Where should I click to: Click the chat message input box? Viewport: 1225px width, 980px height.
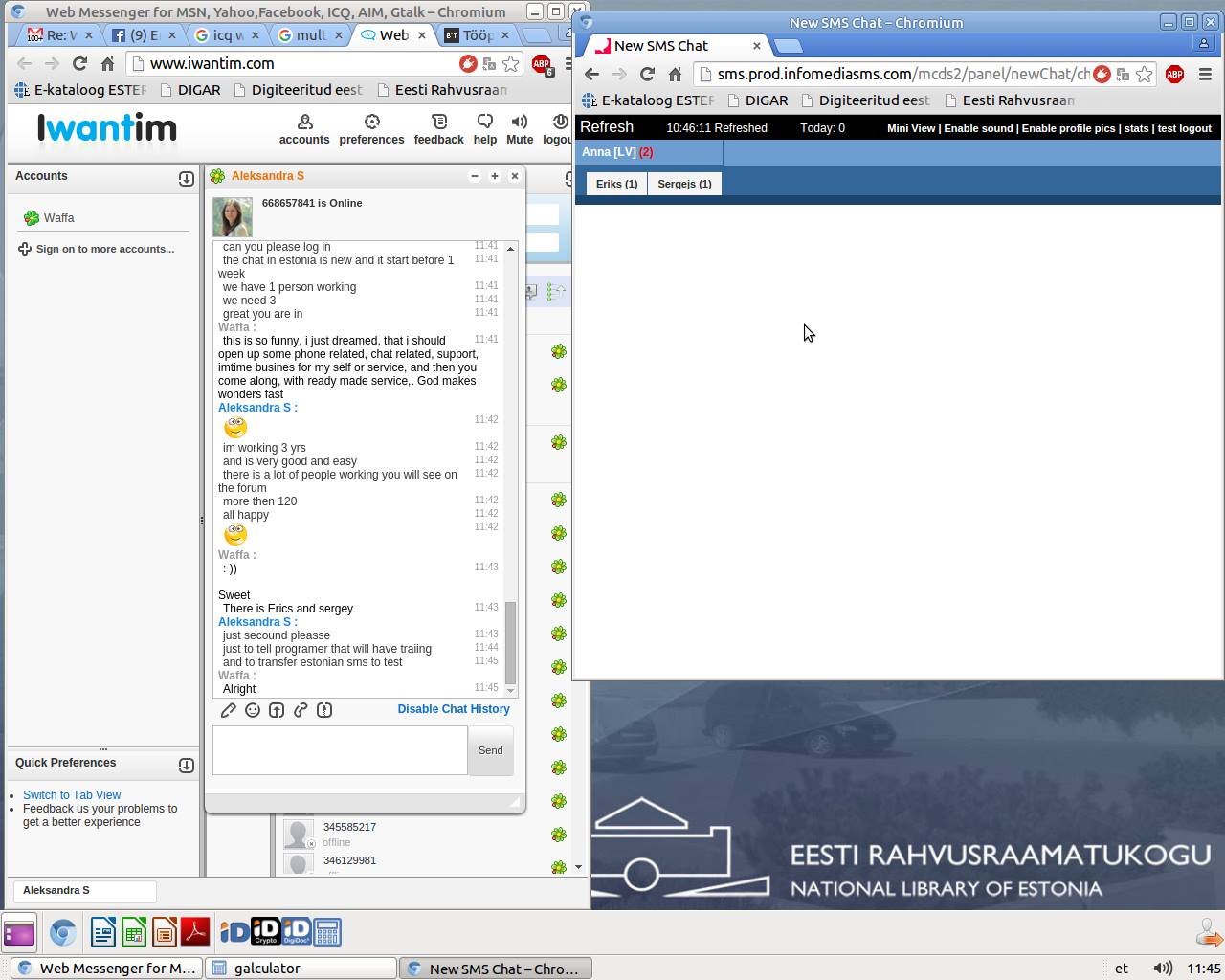340,750
